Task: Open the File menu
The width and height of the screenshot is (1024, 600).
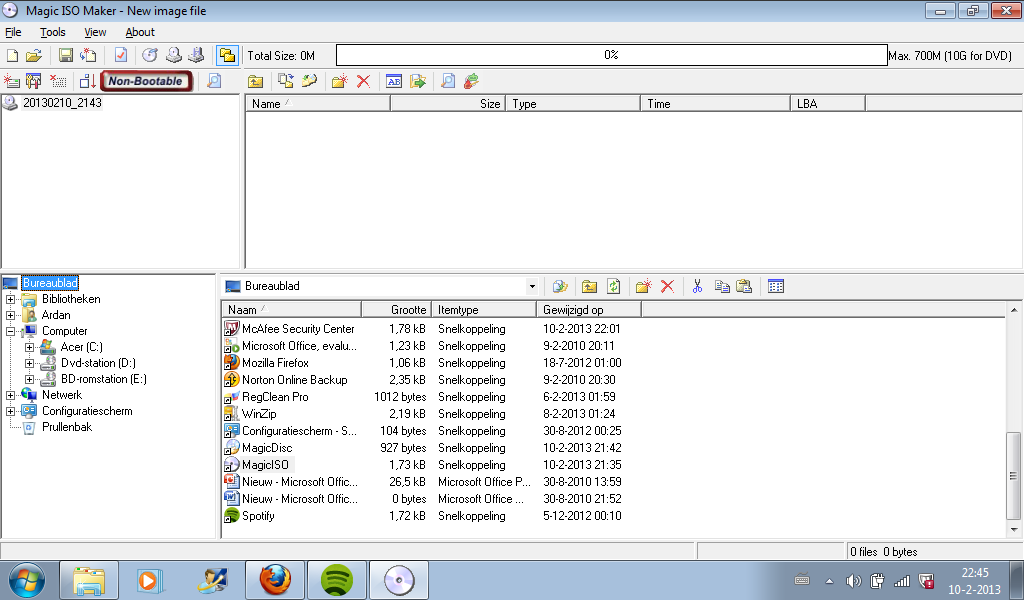Action: point(13,32)
